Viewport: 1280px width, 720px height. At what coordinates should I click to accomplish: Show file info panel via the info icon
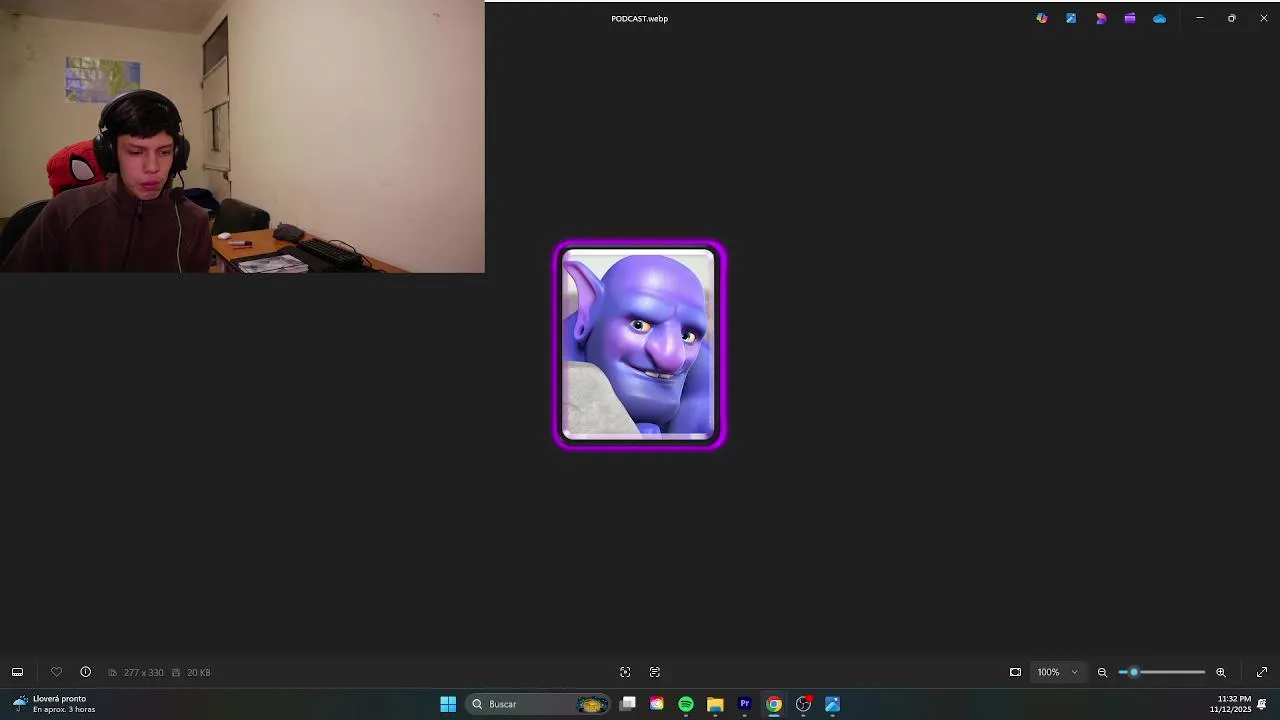coord(85,672)
